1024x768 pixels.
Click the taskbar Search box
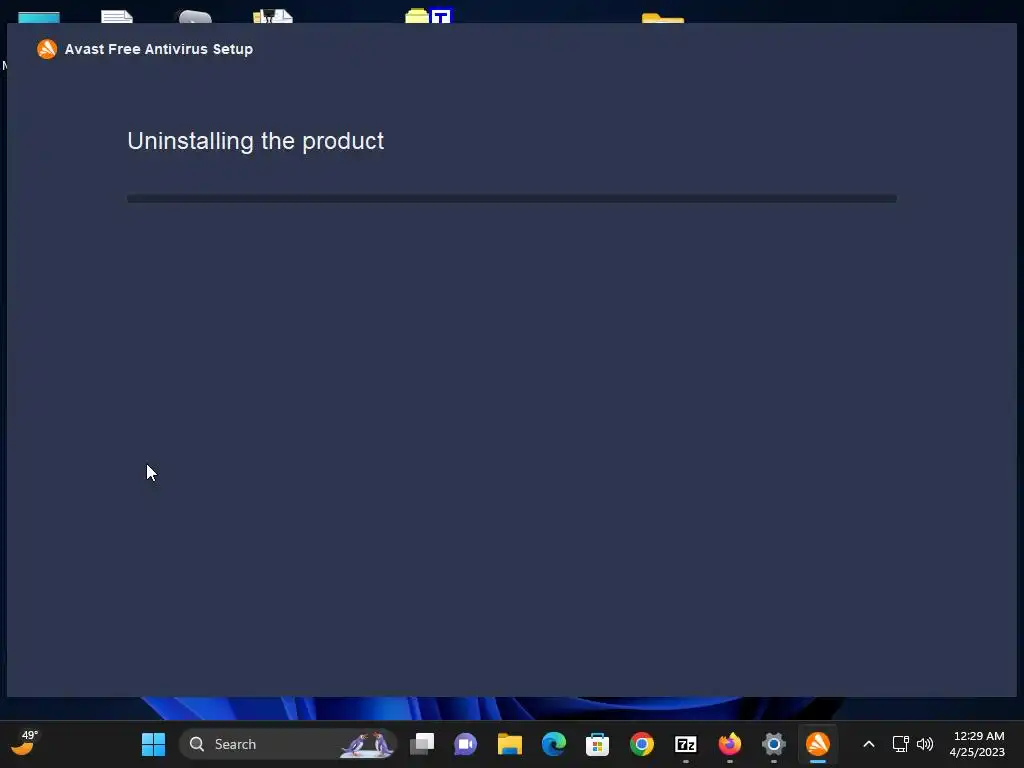(x=287, y=744)
